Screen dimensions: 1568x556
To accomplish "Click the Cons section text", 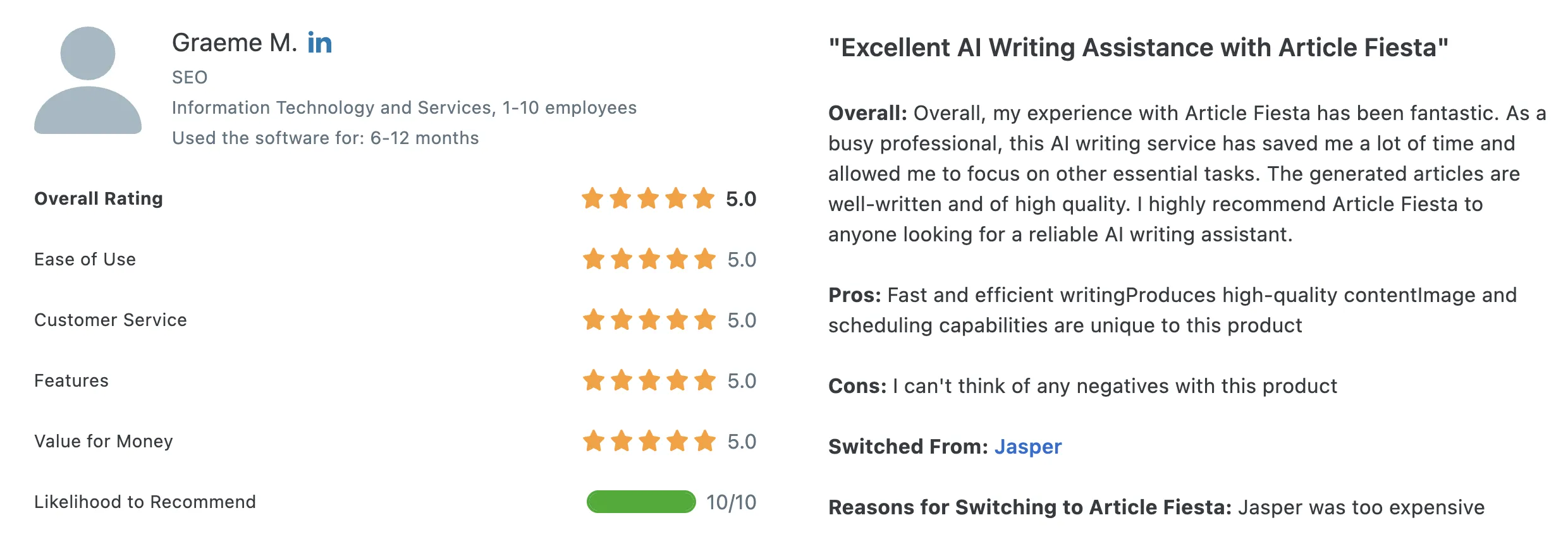I will (1082, 386).
